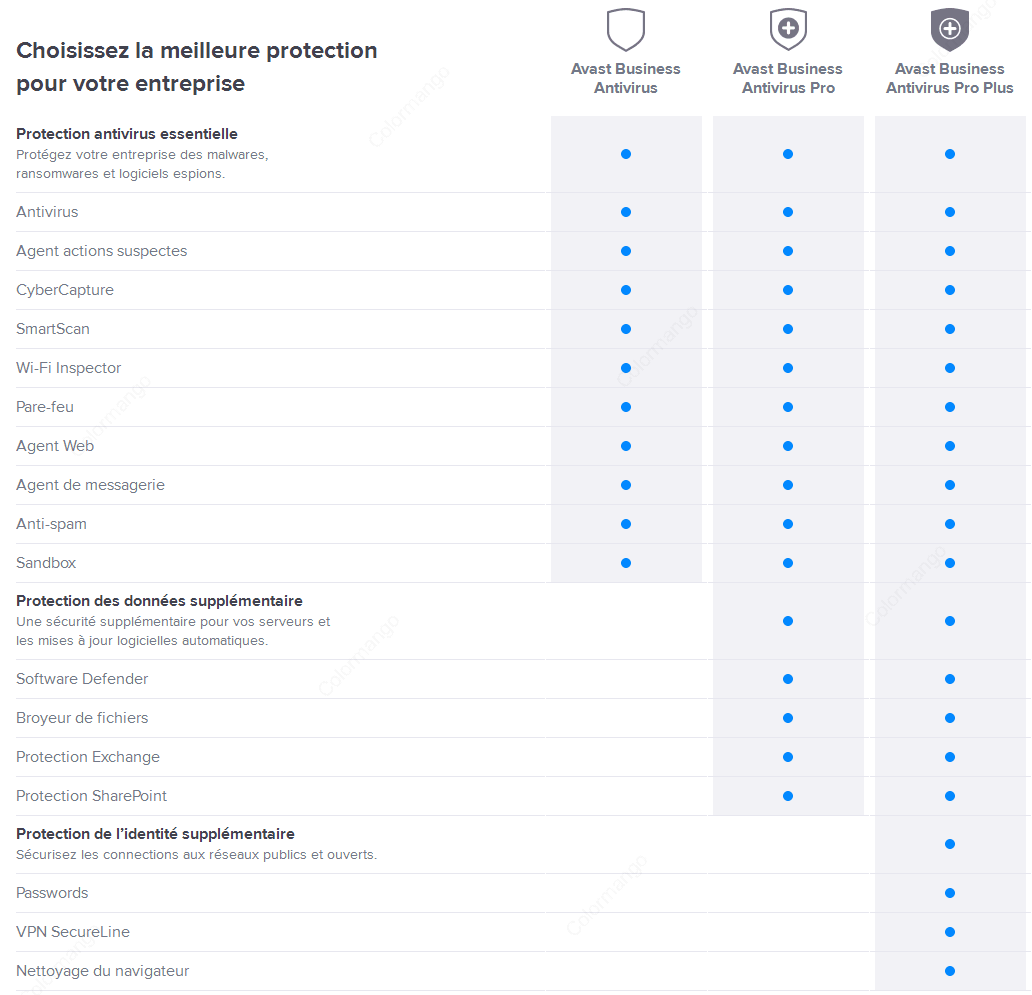This screenshot has height=995, width=1032.
Task: Click Pare-feu dot in Antivirus Pro column
Action: point(788,407)
